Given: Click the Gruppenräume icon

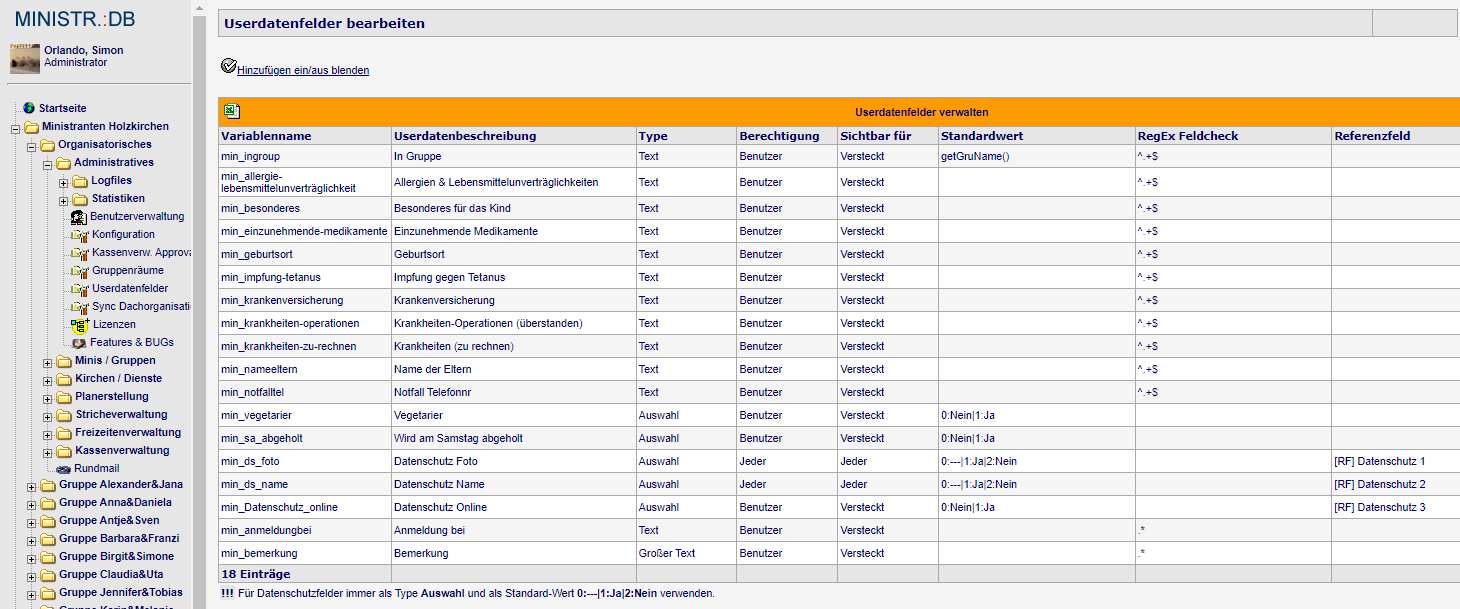Looking at the screenshot, I should pos(81,271).
